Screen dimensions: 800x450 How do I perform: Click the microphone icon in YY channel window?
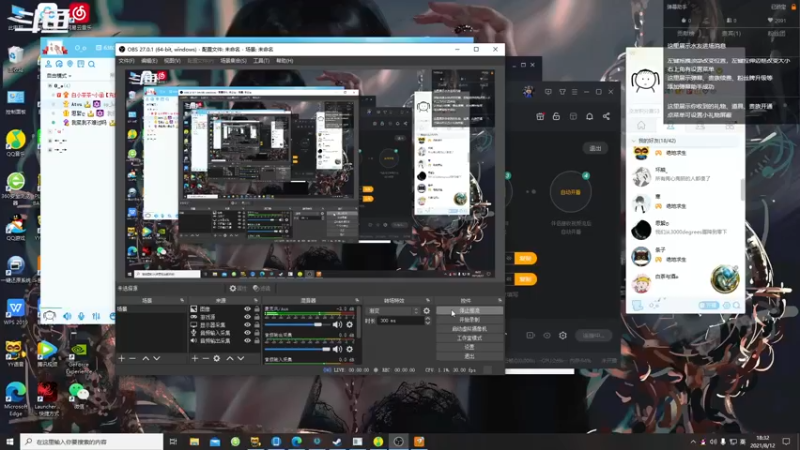pos(81,316)
